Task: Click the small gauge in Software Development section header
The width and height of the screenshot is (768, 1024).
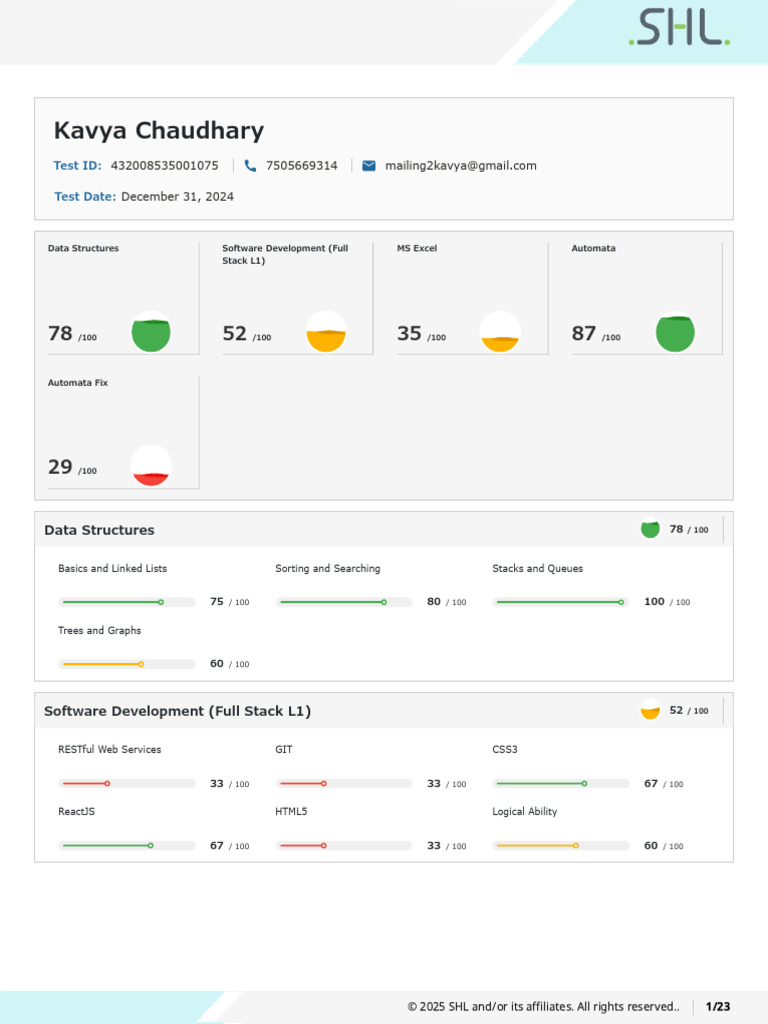Action: tap(650, 710)
